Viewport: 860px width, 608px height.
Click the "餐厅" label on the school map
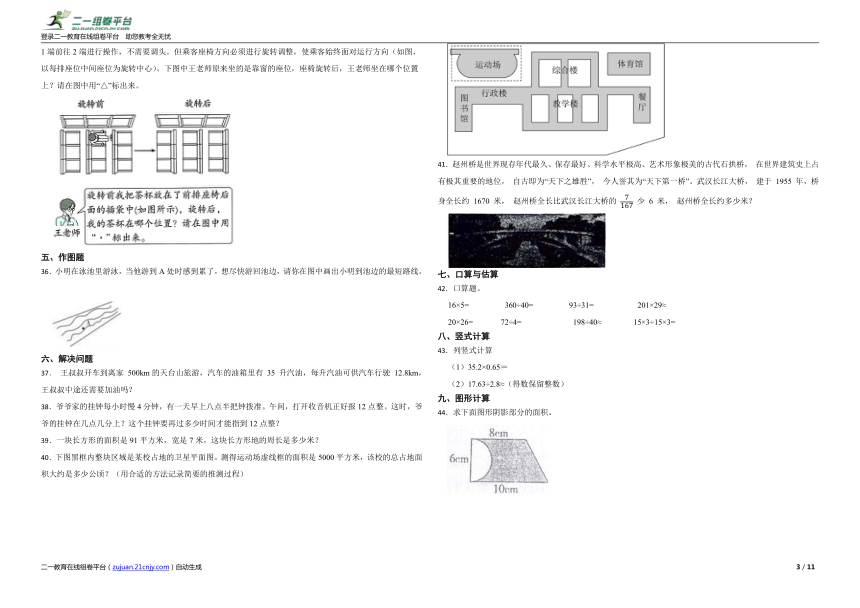(x=642, y=102)
